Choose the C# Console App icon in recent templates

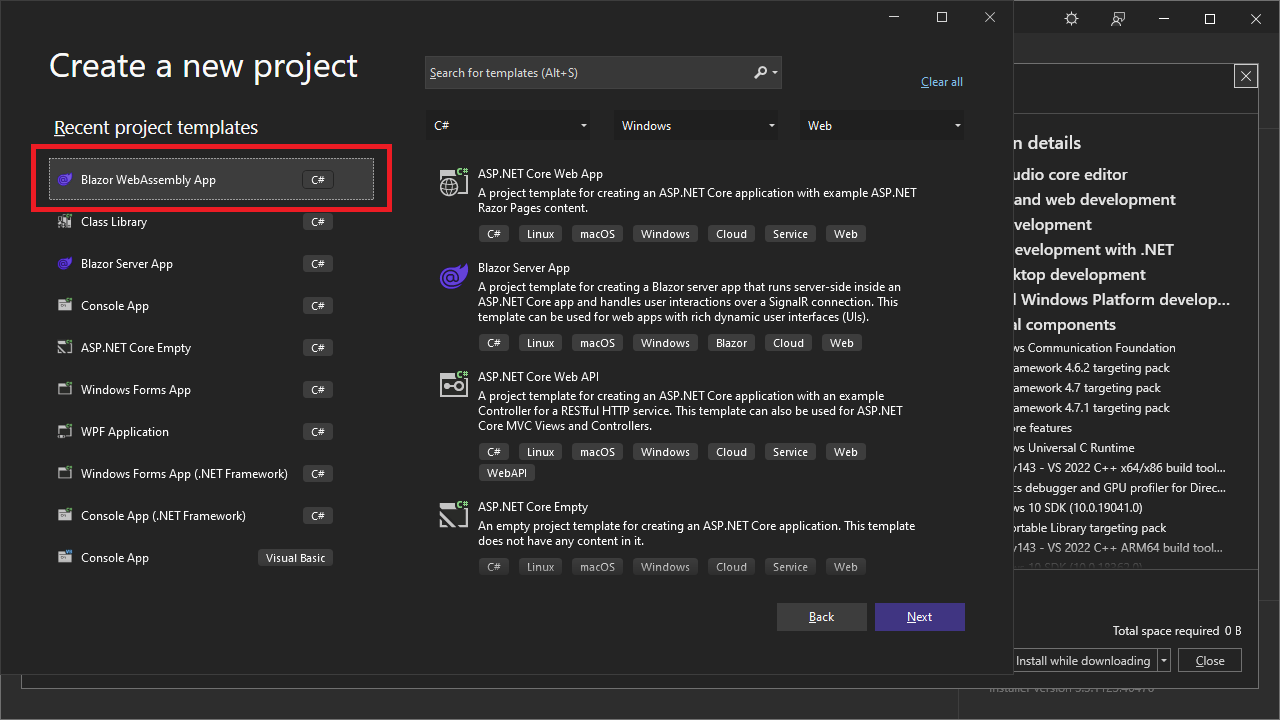[x=65, y=306]
